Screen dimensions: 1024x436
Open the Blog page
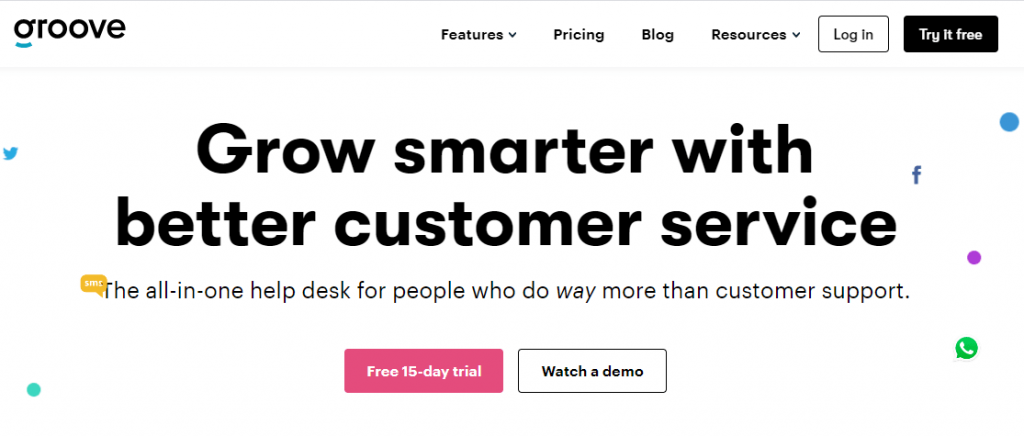[658, 35]
